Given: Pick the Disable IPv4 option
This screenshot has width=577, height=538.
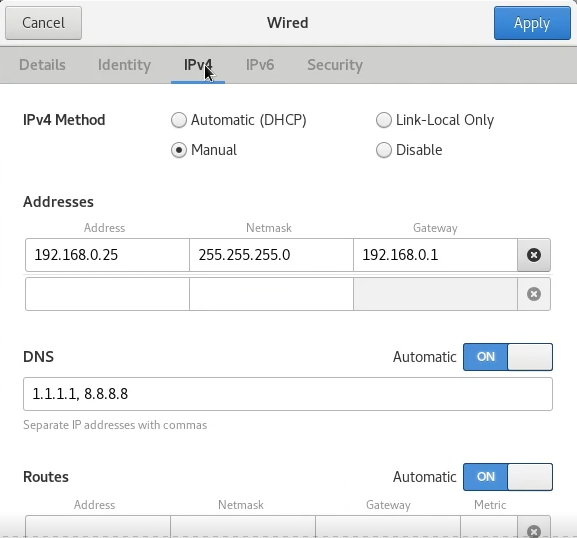Looking at the screenshot, I should click(x=409, y=150).
